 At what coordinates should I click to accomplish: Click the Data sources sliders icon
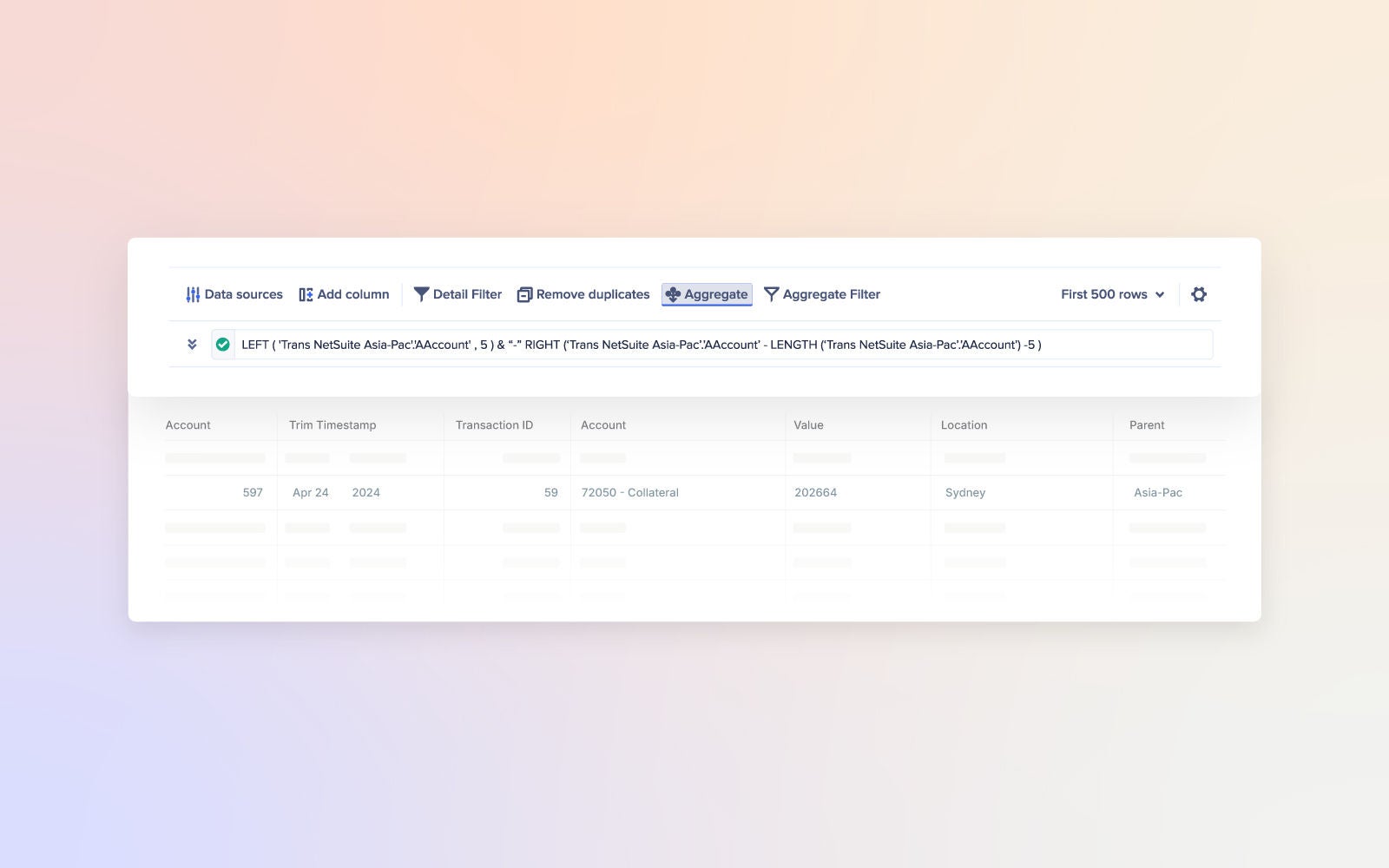(193, 294)
